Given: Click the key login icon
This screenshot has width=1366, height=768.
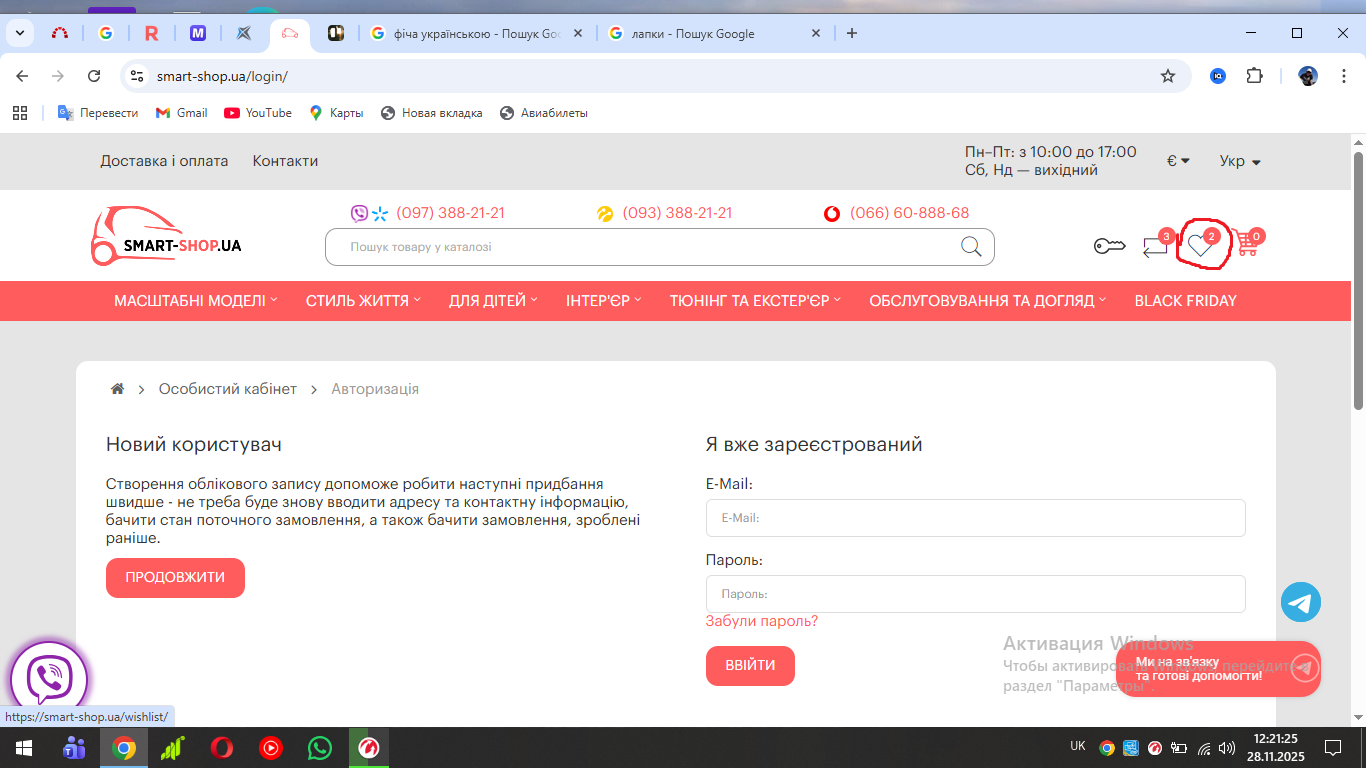Looking at the screenshot, I should point(1109,246).
